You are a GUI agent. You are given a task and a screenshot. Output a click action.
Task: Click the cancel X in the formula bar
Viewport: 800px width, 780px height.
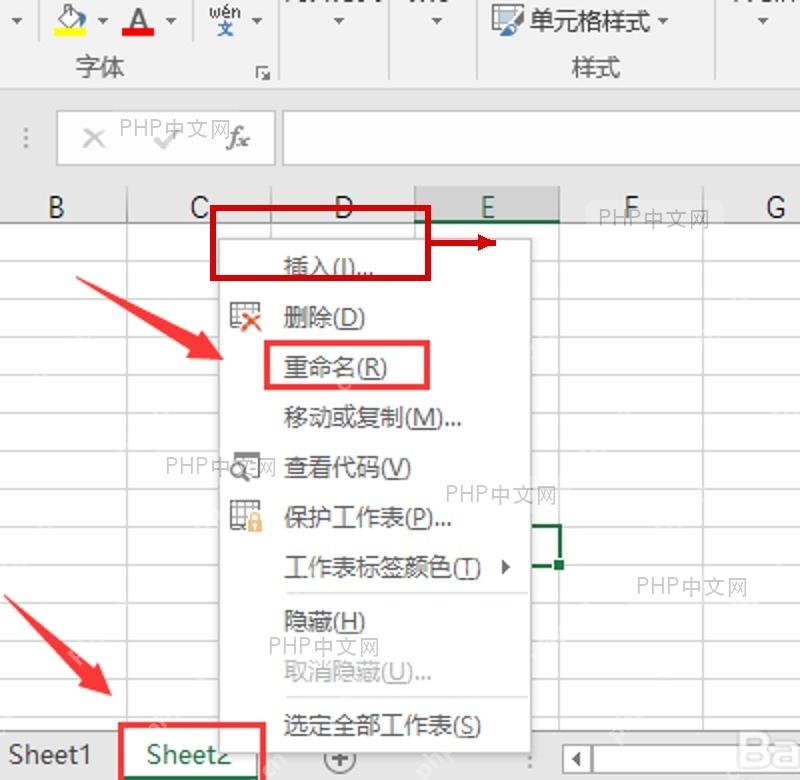coord(94,138)
